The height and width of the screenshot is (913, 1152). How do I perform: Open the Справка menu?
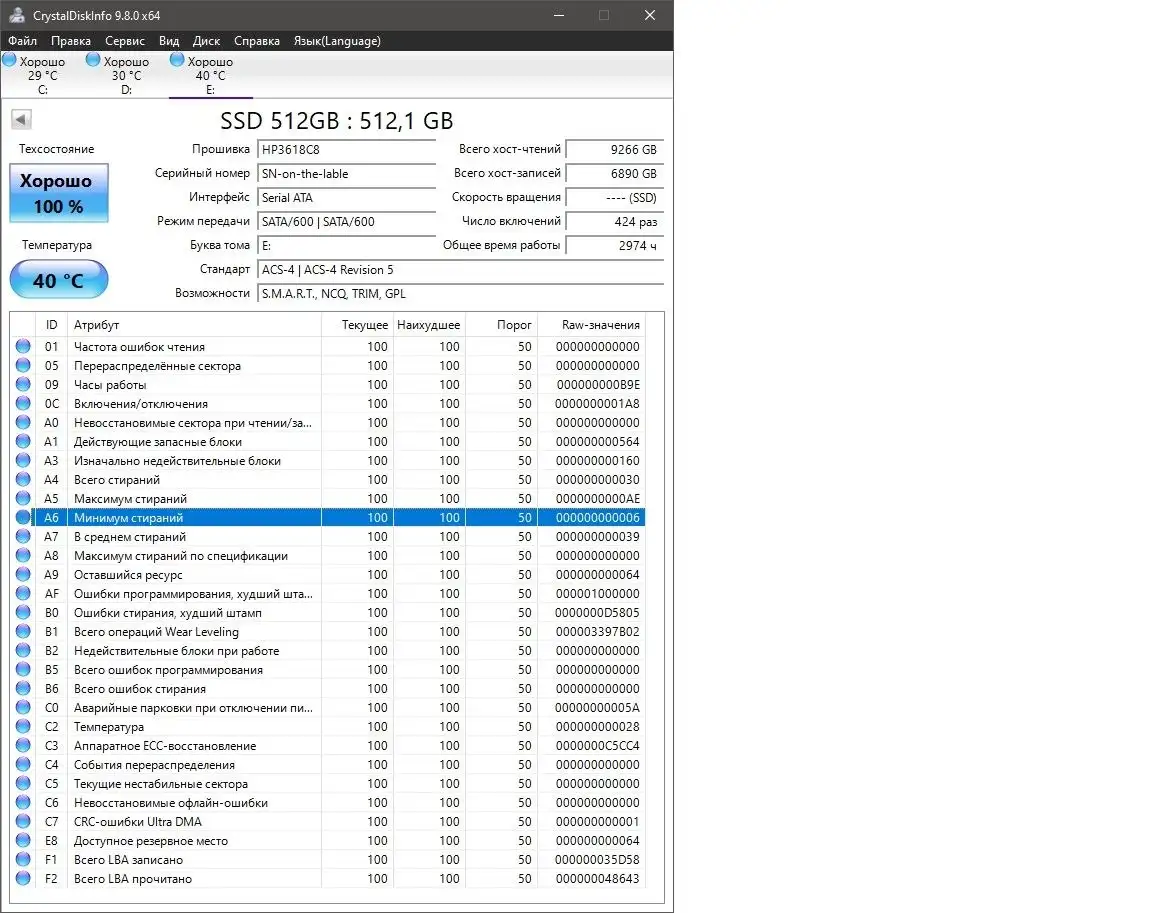tap(257, 41)
